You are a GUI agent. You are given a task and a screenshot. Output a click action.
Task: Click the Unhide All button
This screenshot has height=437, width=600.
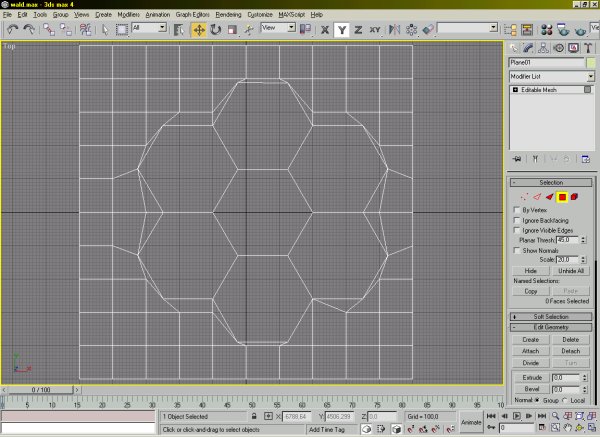pyautogui.click(x=572, y=271)
